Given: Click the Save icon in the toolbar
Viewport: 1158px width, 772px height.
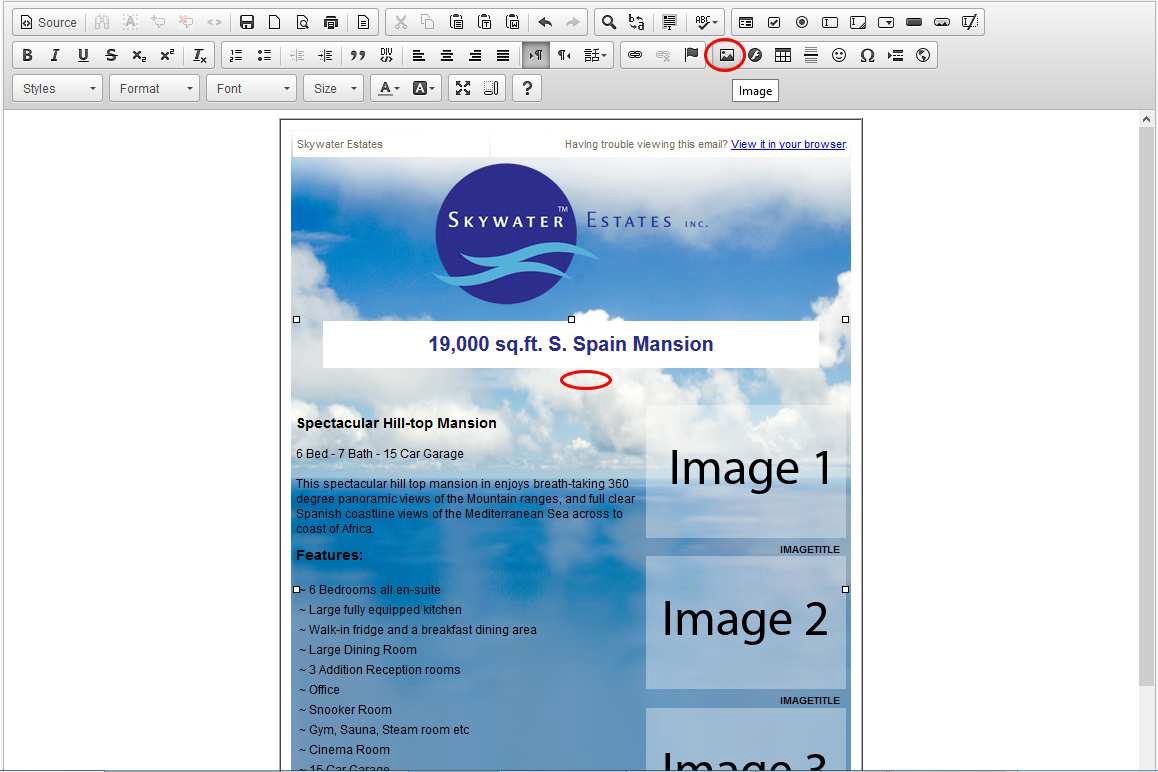Looking at the screenshot, I should click(x=247, y=22).
